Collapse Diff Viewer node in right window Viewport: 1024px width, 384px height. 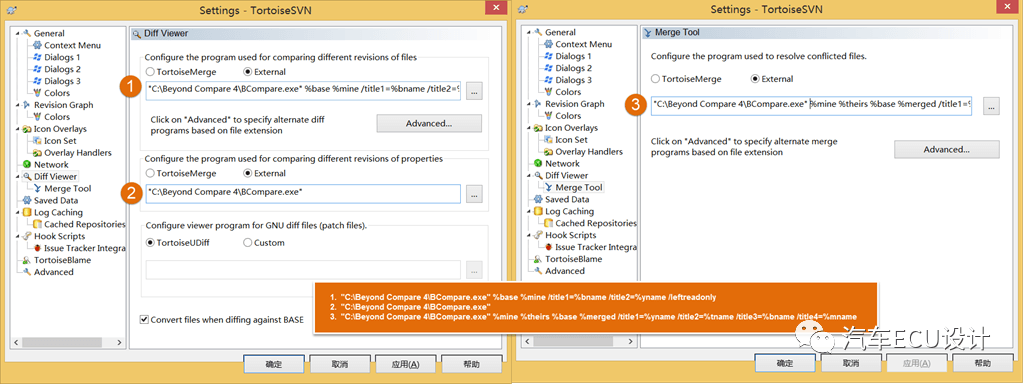click(529, 176)
